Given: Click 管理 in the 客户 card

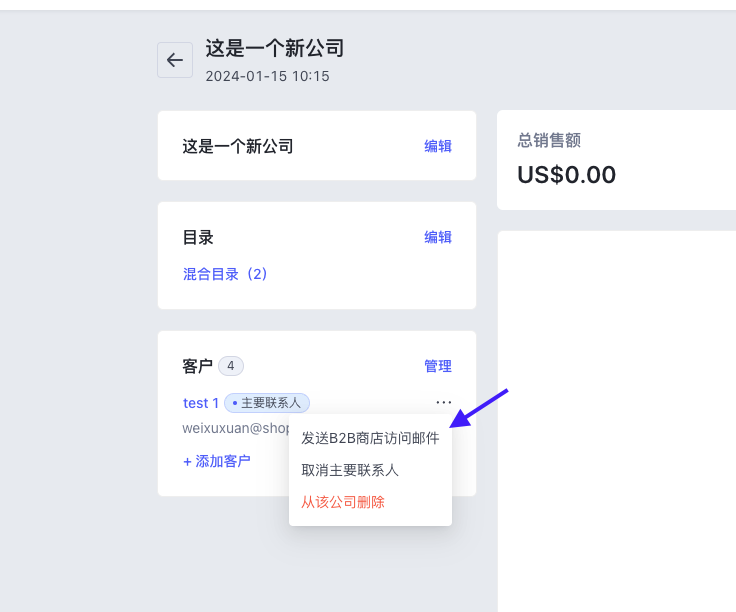Looking at the screenshot, I should coord(437,366).
